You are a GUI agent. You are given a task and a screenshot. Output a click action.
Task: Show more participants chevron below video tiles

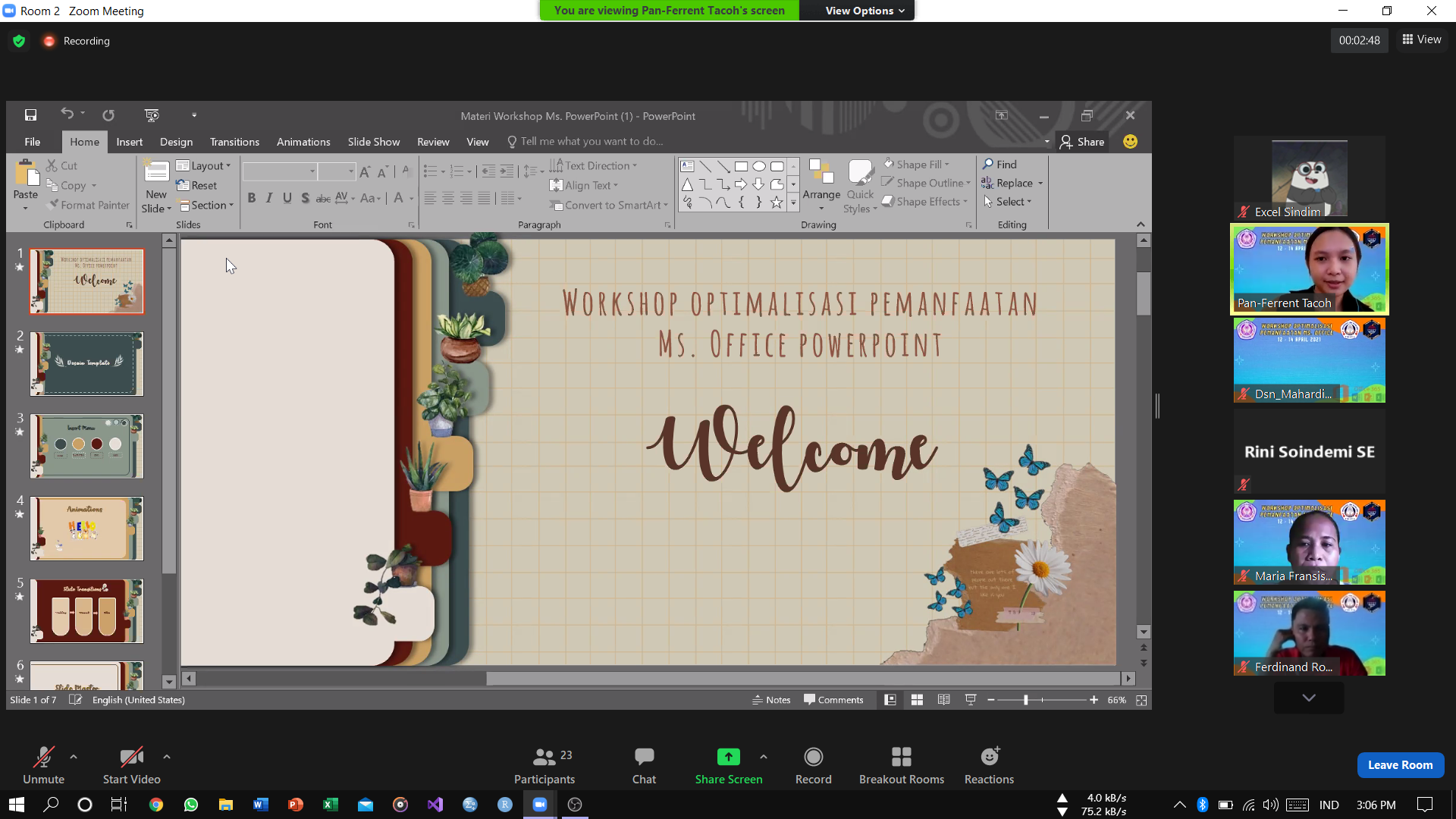[x=1309, y=698]
